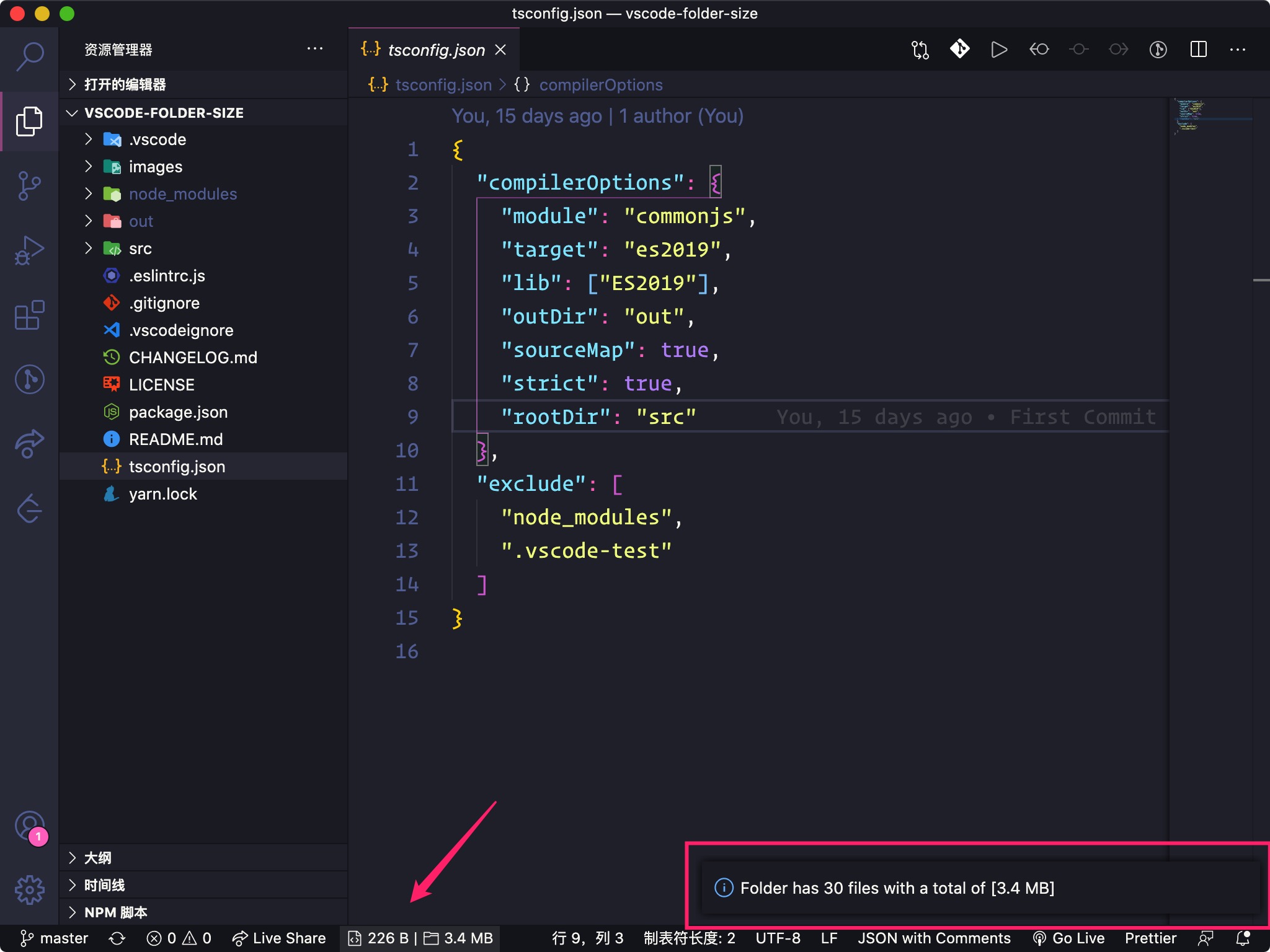Open the Search view in activity bar
This screenshot has height=952, width=1270.
[29, 56]
